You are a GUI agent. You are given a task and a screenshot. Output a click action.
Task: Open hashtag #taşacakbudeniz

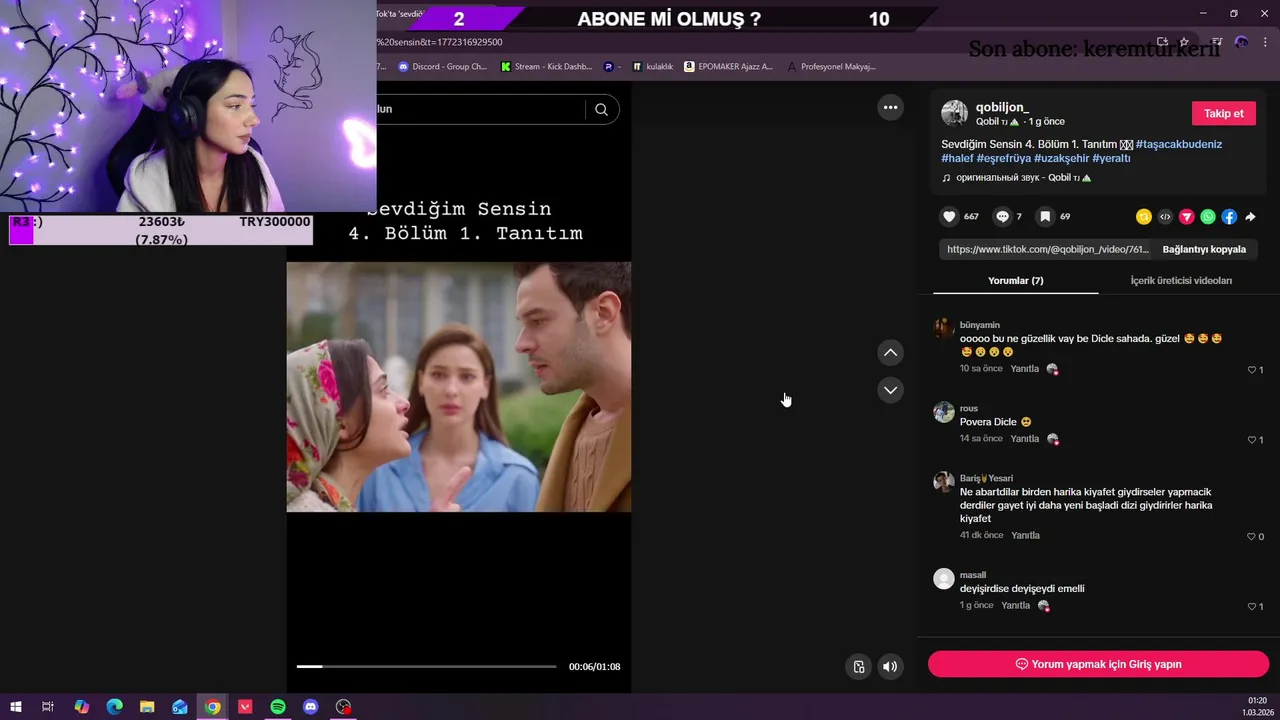(x=1178, y=144)
